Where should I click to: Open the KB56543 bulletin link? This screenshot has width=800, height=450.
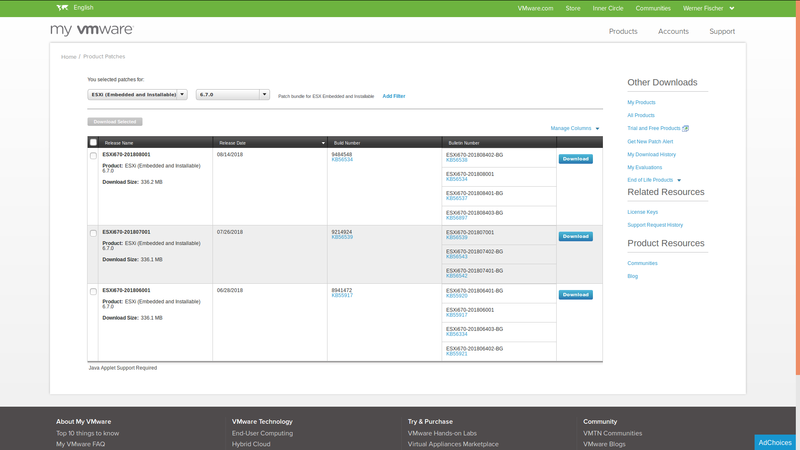(x=457, y=257)
